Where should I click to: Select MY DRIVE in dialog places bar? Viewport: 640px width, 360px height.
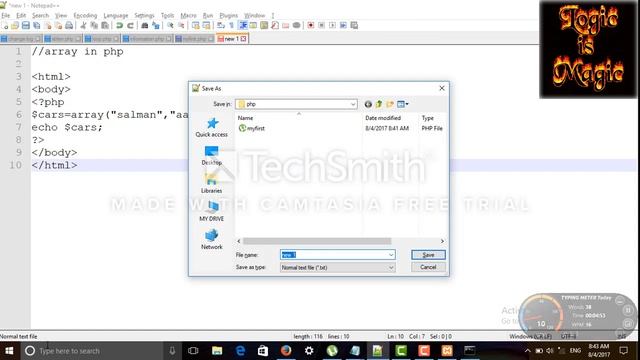[x=211, y=212]
